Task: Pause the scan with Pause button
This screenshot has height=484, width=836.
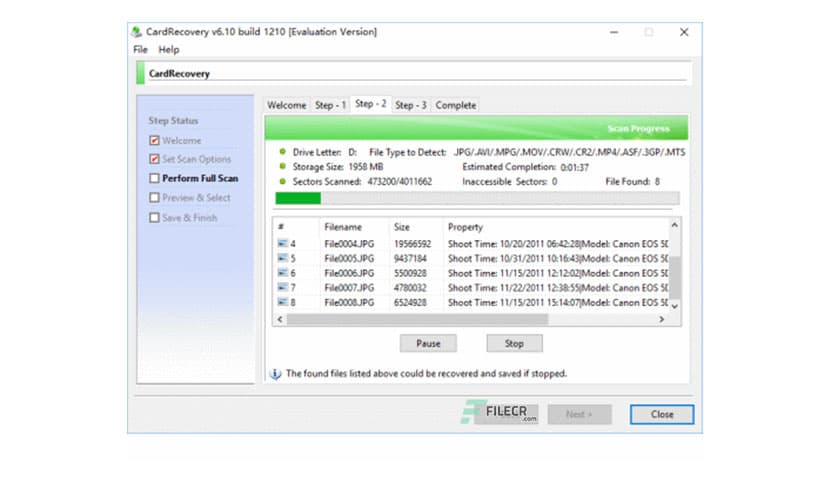Action: coord(428,343)
